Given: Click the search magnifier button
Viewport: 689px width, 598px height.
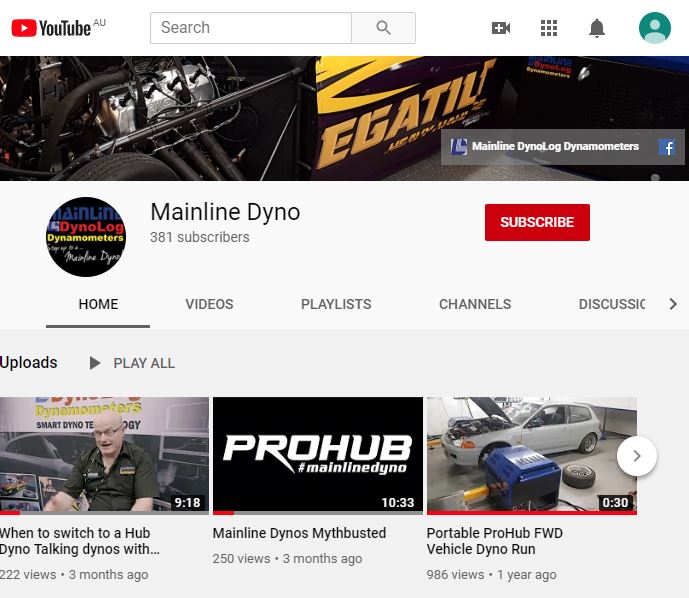Looking at the screenshot, I should click(383, 28).
